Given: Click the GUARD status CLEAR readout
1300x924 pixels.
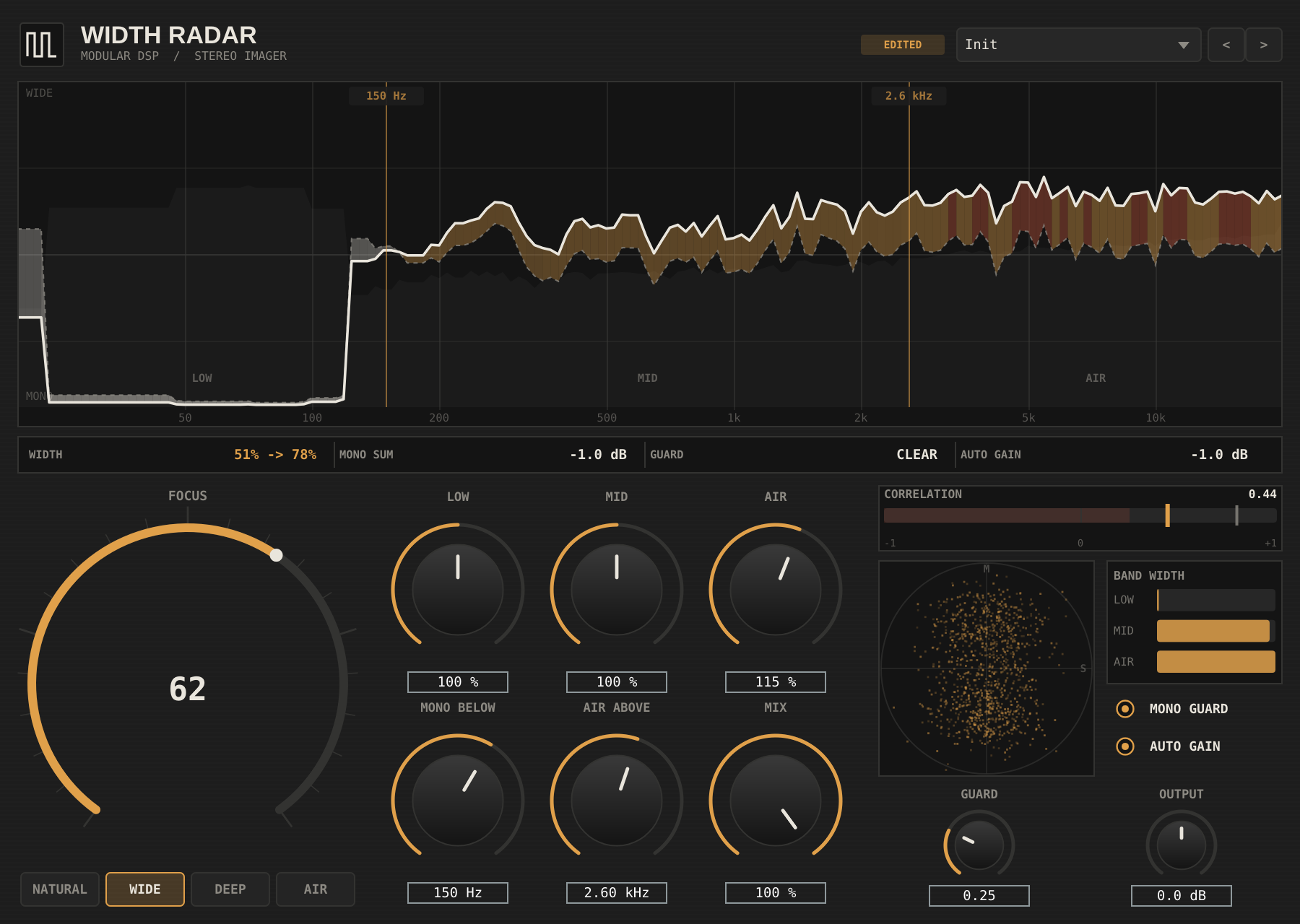Looking at the screenshot, I should (917, 455).
